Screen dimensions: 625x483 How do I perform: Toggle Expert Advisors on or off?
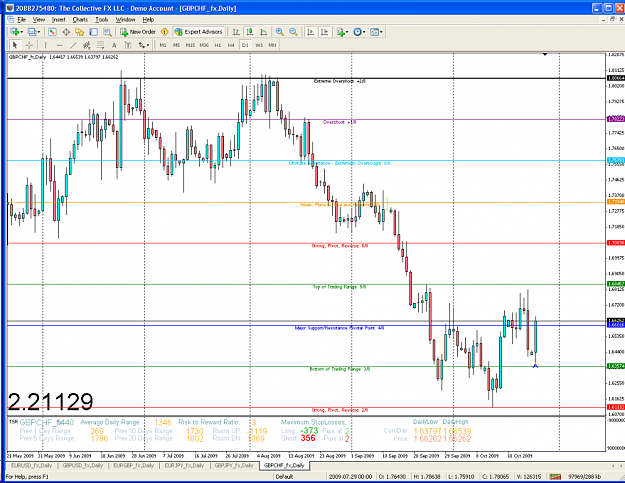click(x=199, y=32)
